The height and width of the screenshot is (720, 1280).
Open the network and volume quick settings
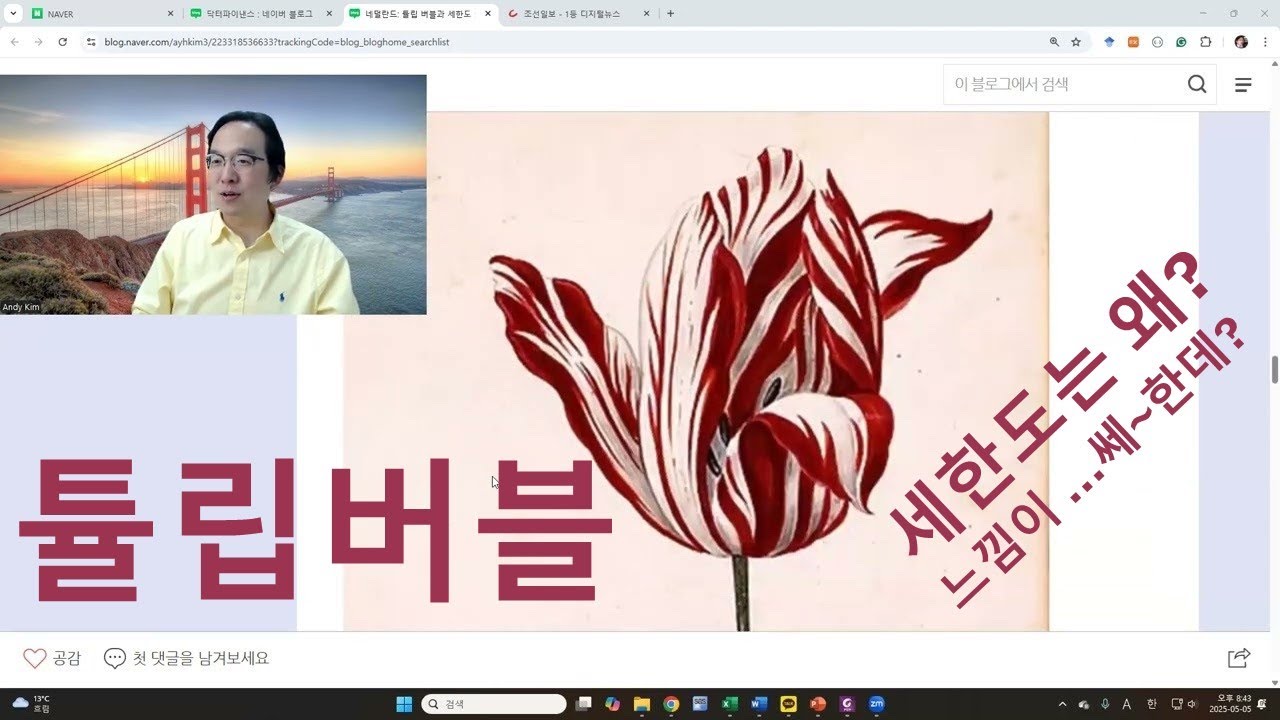point(1184,704)
